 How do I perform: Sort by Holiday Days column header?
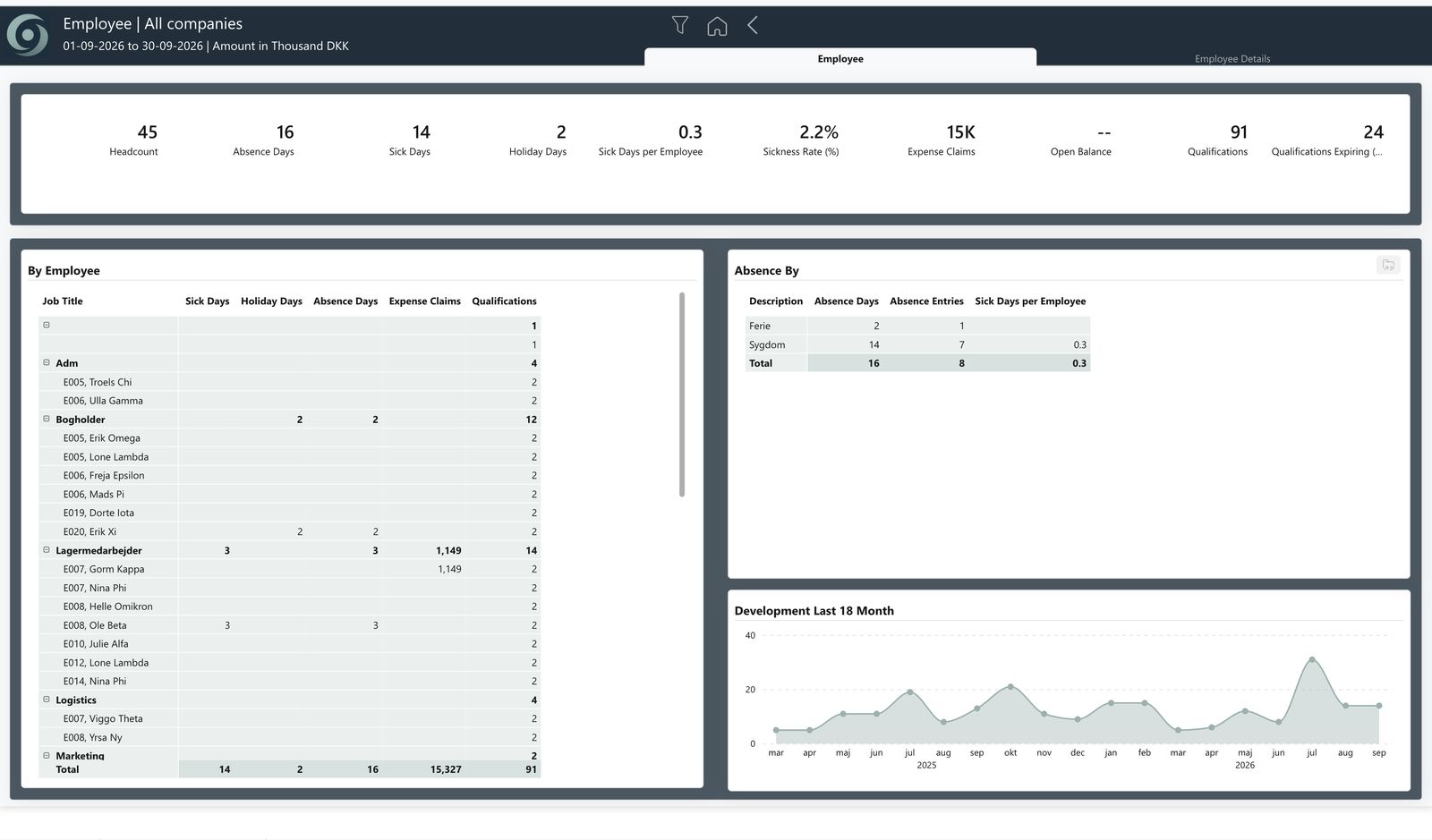pos(271,301)
